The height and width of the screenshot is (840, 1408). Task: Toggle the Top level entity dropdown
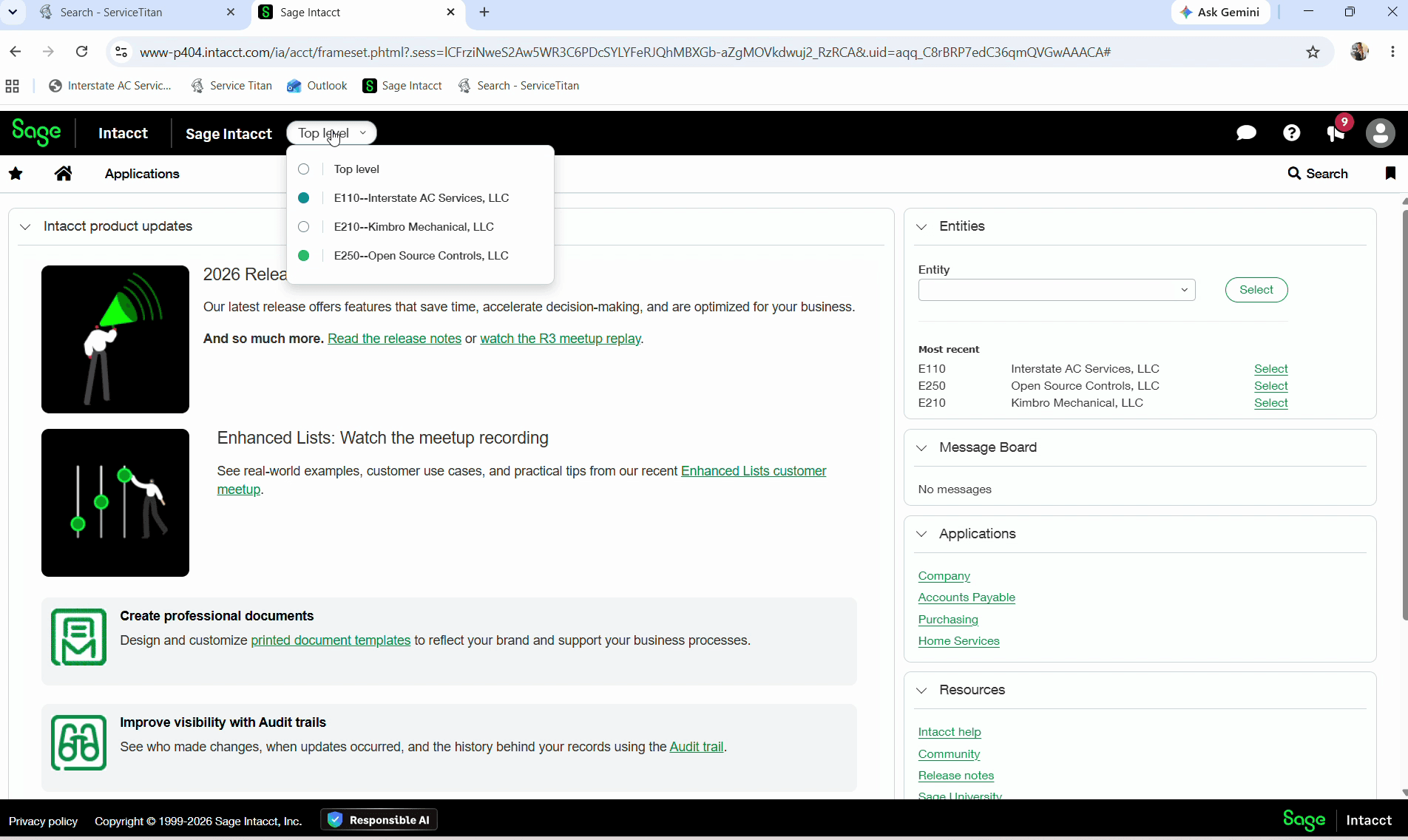coord(331,133)
